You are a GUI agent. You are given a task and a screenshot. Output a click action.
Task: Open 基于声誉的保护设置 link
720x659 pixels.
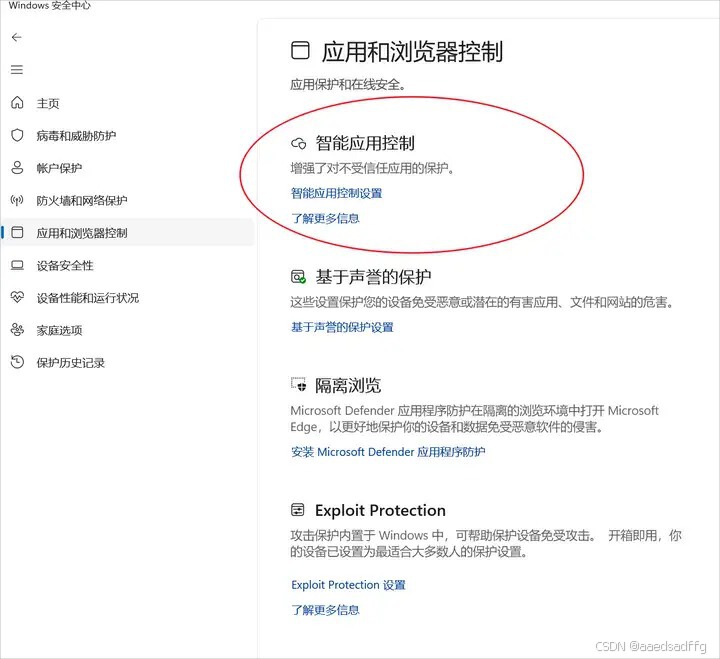tap(342, 327)
